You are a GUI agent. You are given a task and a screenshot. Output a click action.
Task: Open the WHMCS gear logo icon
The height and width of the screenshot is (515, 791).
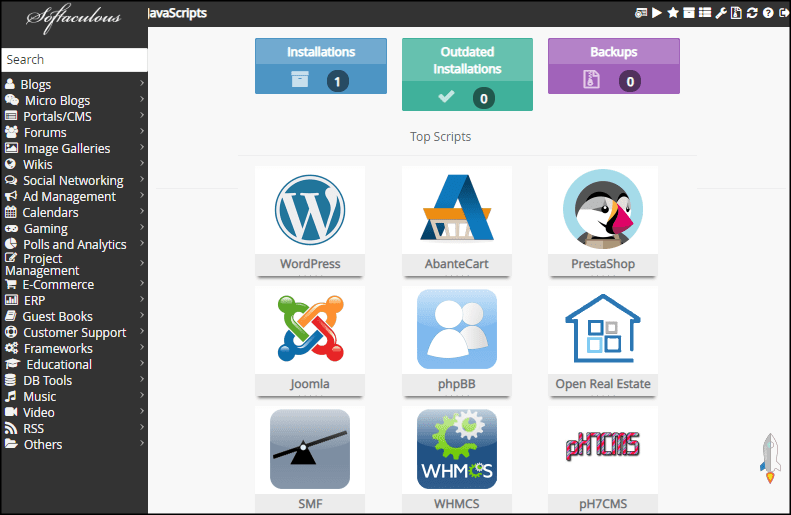pyautogui.click(x=457, y=449)
